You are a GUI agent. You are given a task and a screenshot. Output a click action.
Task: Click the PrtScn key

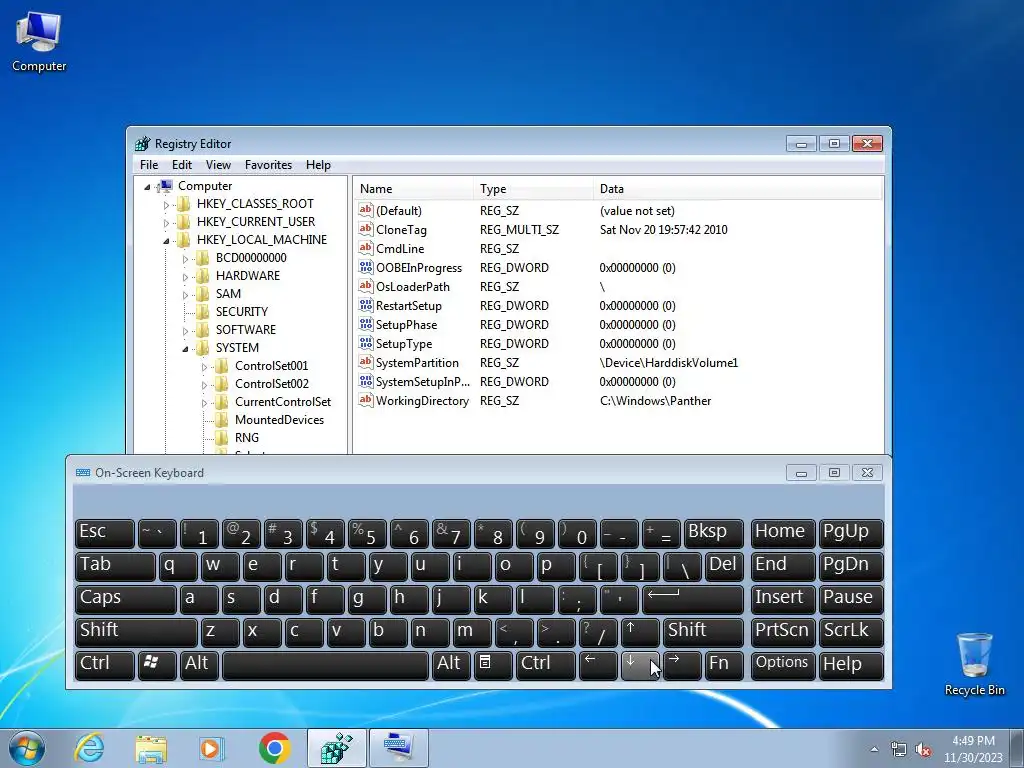(782, 632)
